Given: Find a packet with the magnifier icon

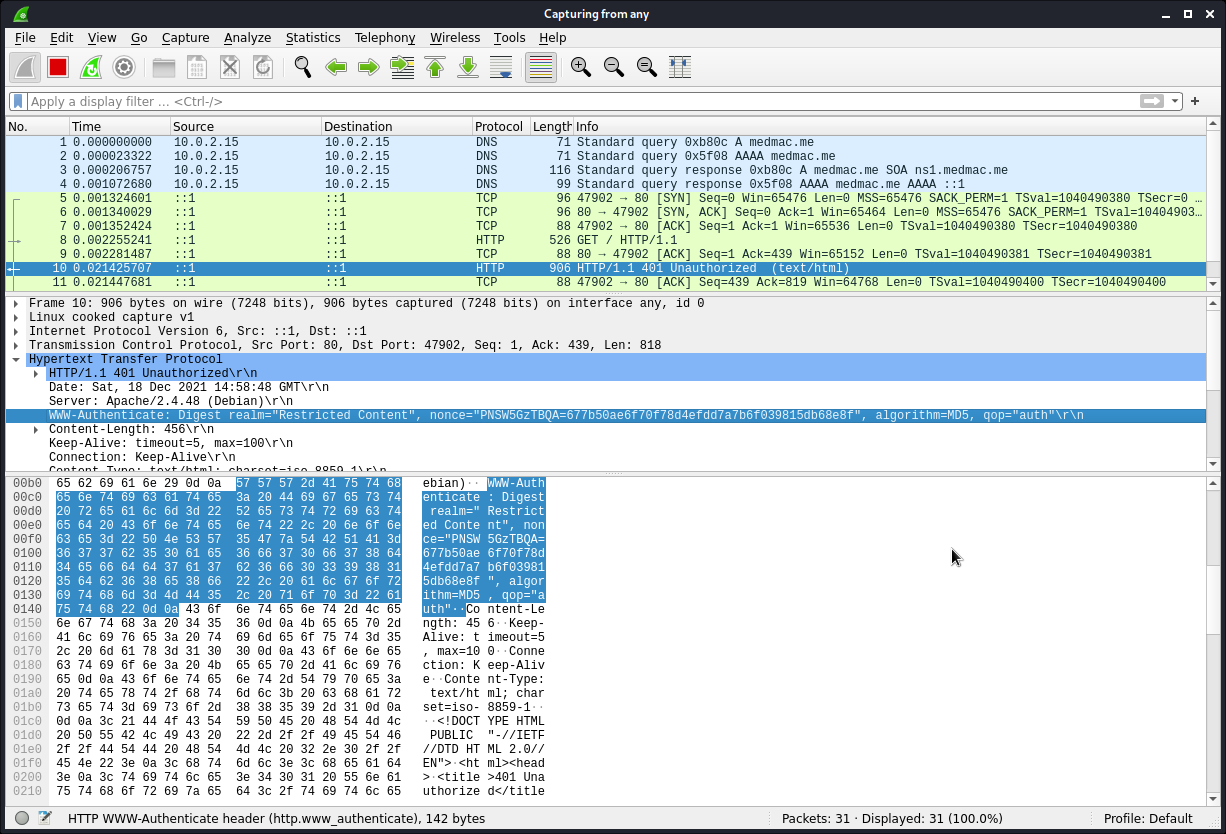Looking at the screenshot, I should click(303, 67).
